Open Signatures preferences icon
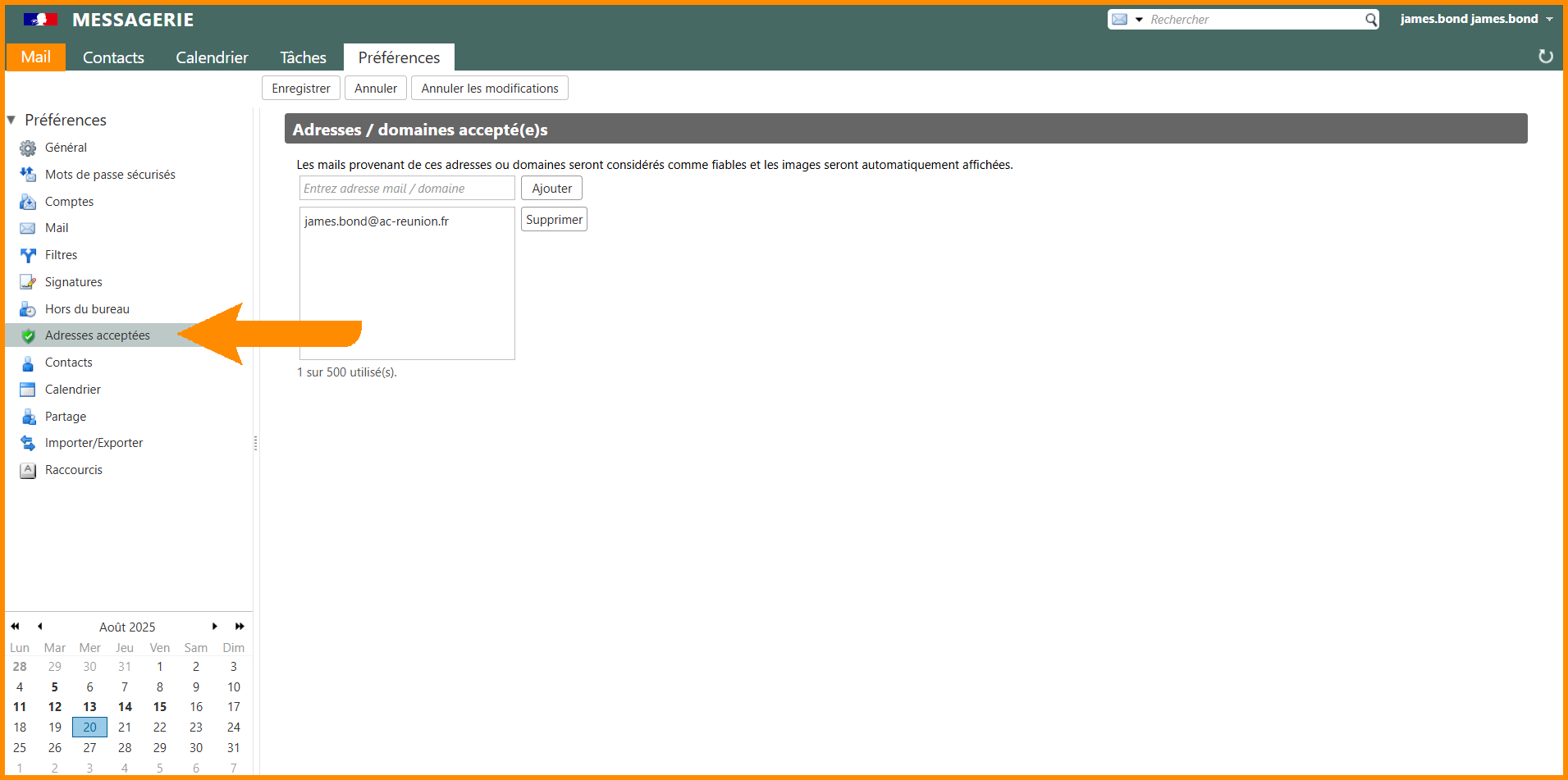Viewport: 1568px width, 780px height. point(28,282)
